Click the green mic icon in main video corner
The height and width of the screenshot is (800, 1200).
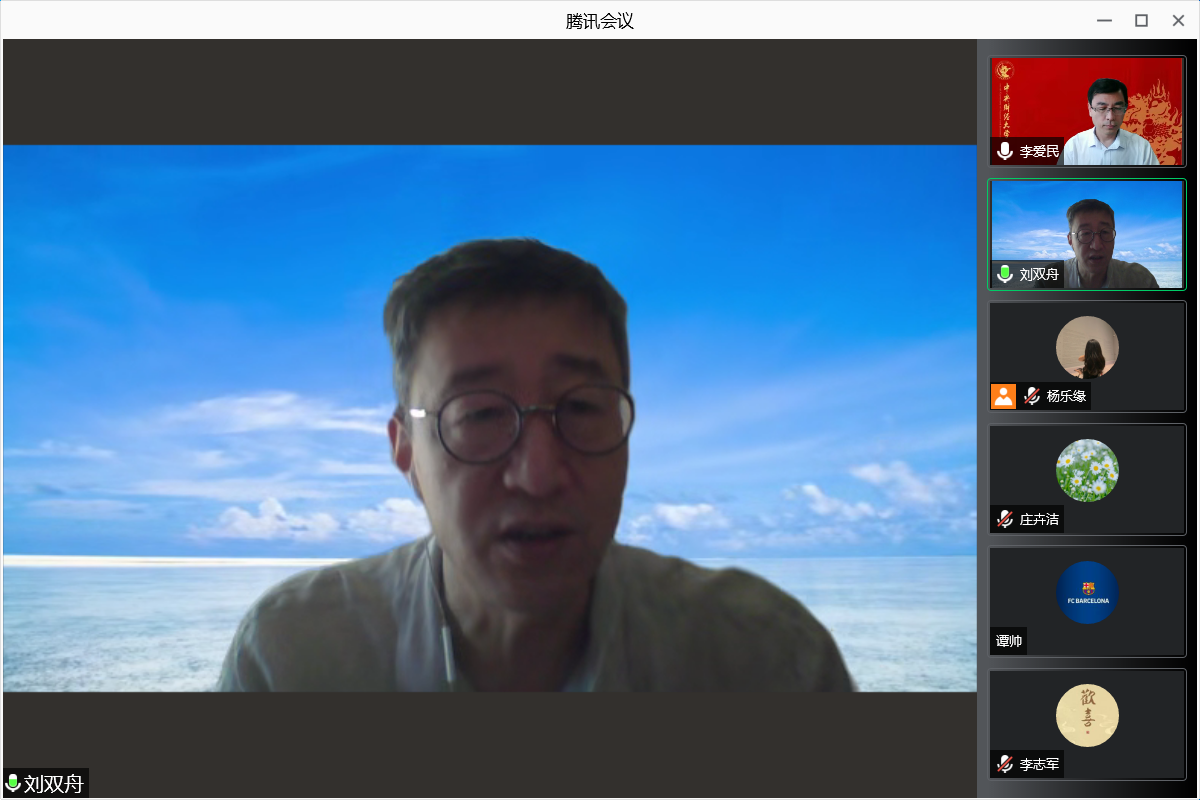coord(13,783)
